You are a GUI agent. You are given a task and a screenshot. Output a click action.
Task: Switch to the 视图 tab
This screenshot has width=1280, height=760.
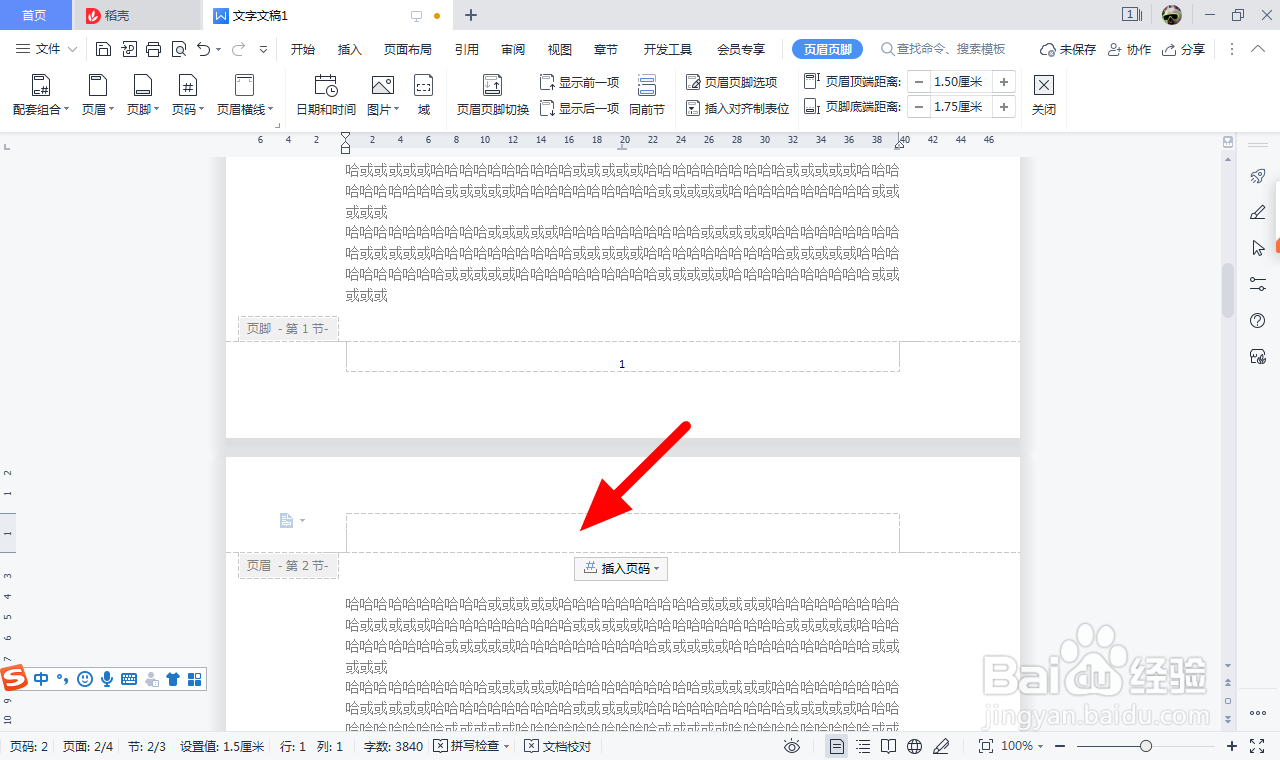click(560, 49)
